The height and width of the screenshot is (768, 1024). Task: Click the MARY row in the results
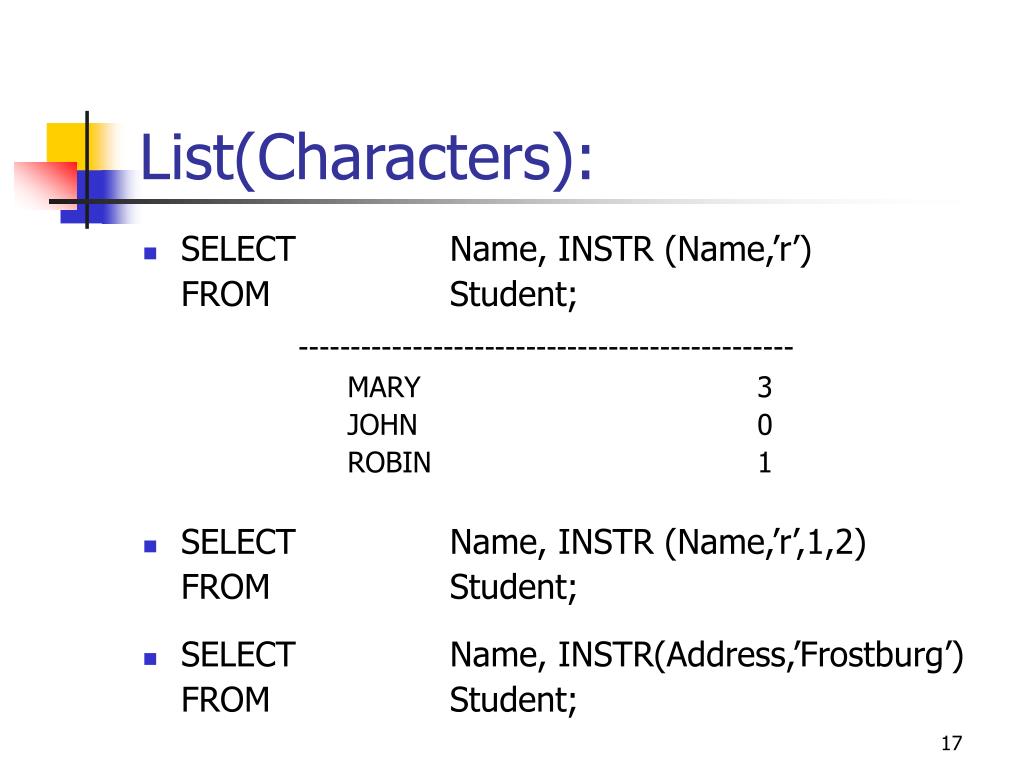(x=559, y=387)
